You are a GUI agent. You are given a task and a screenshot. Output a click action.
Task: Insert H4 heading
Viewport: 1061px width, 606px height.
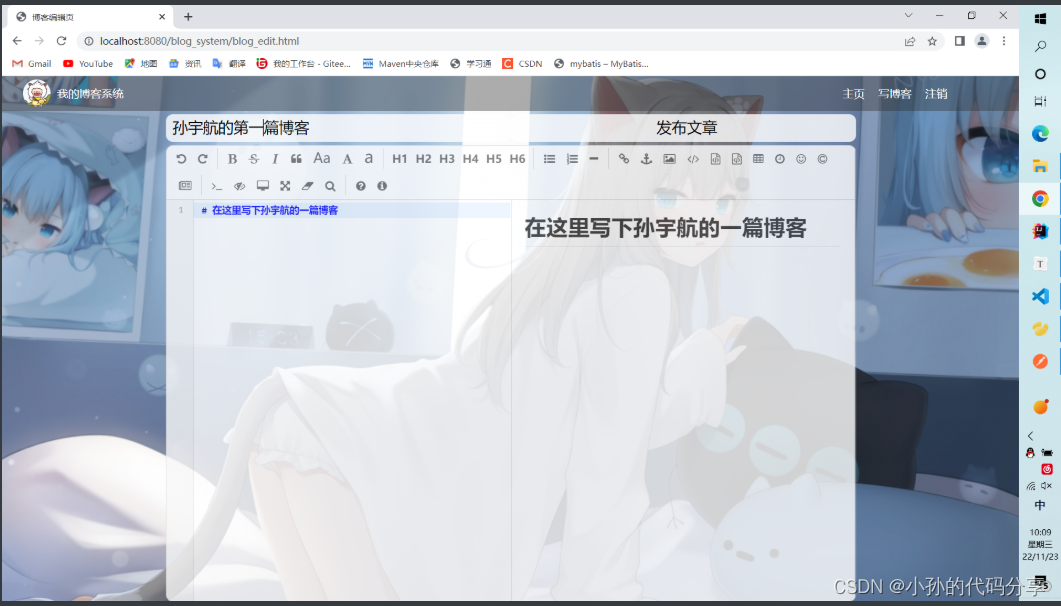tap(470, 159)
